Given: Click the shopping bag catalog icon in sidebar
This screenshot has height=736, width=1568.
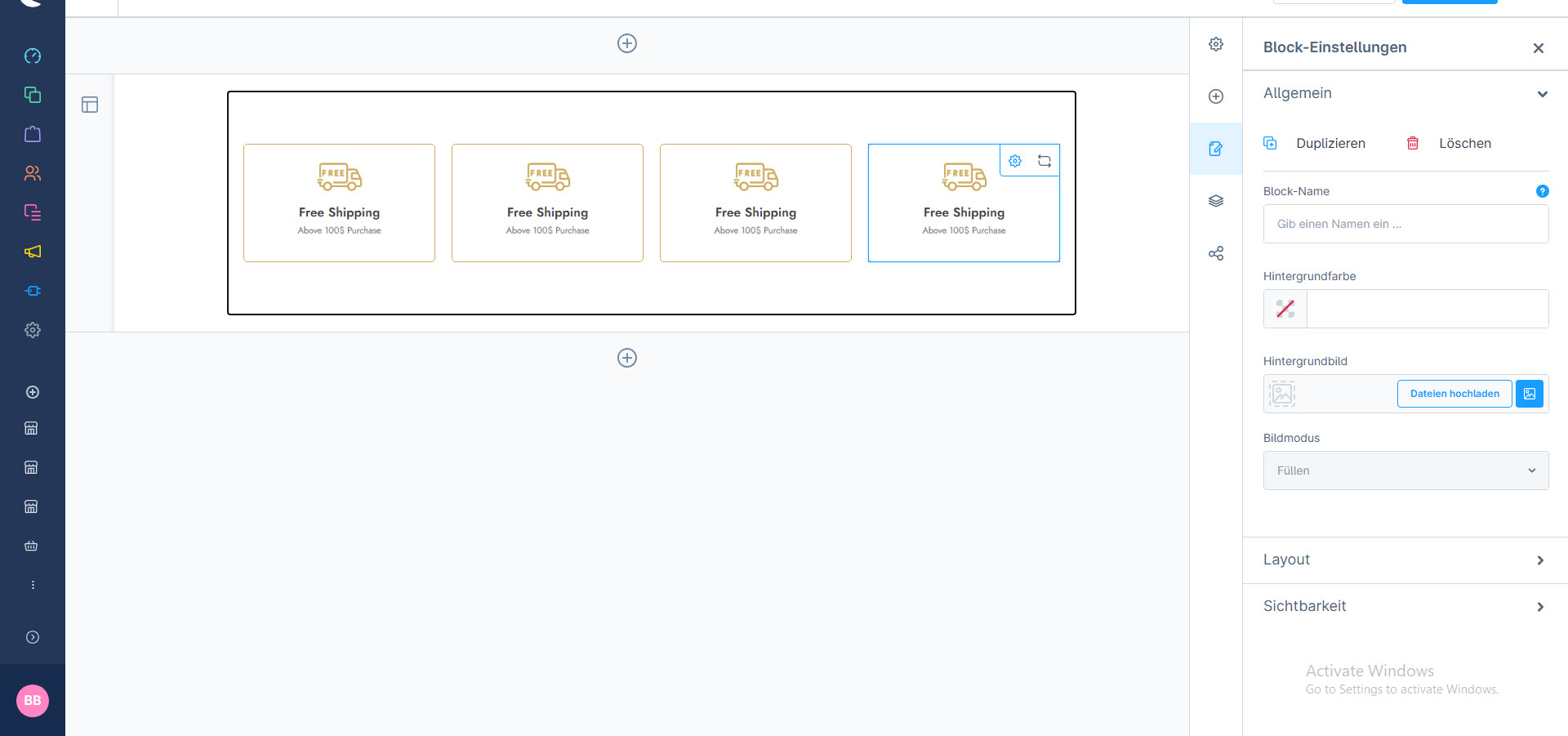Looking at the screenshot, I should coord(33,134).
